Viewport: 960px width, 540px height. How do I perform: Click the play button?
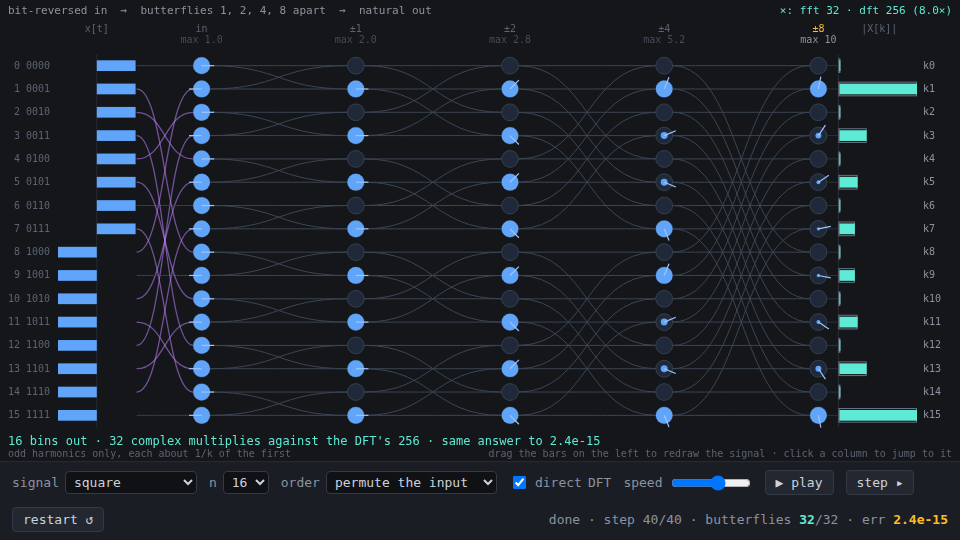[799, 482]
